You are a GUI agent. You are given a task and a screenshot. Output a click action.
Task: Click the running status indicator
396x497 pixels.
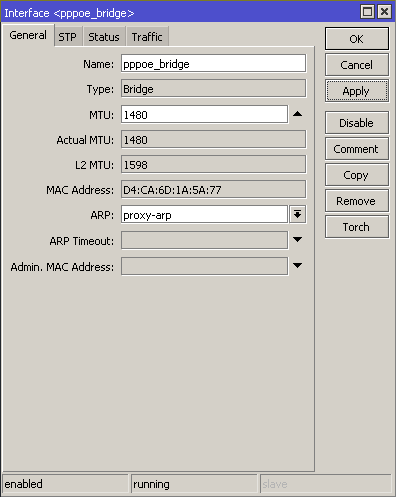pos(194,484)
